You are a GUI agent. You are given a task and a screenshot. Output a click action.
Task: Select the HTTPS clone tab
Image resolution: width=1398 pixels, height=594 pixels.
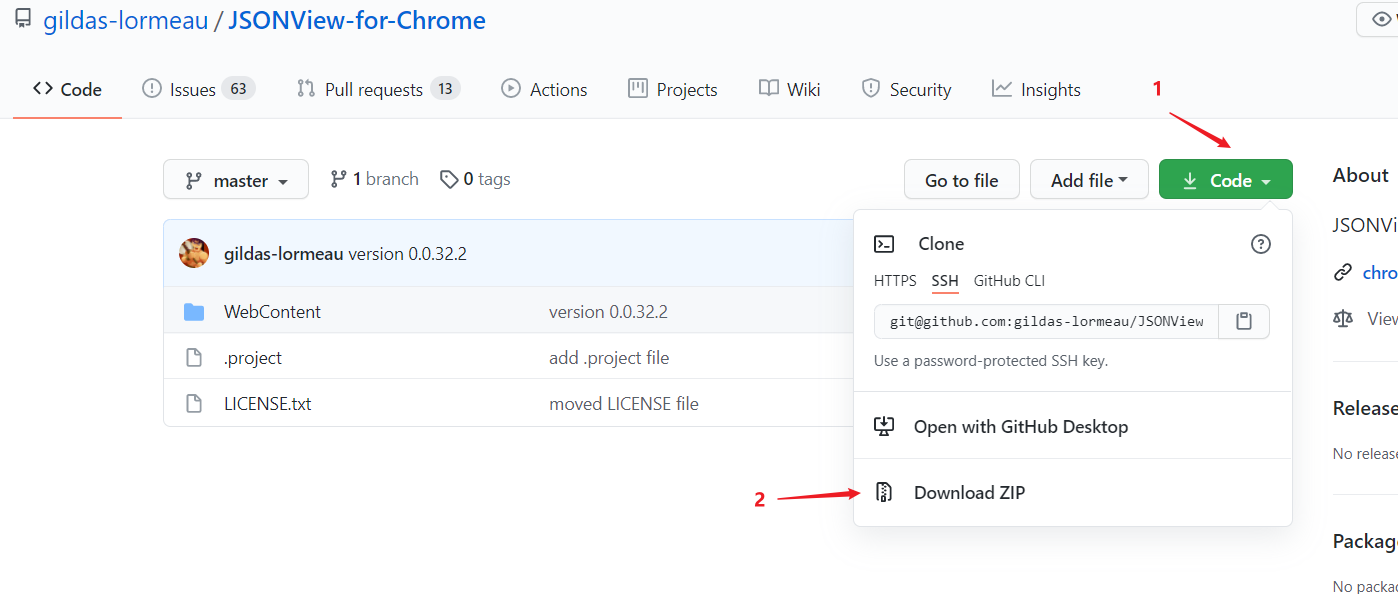[895, 281]
